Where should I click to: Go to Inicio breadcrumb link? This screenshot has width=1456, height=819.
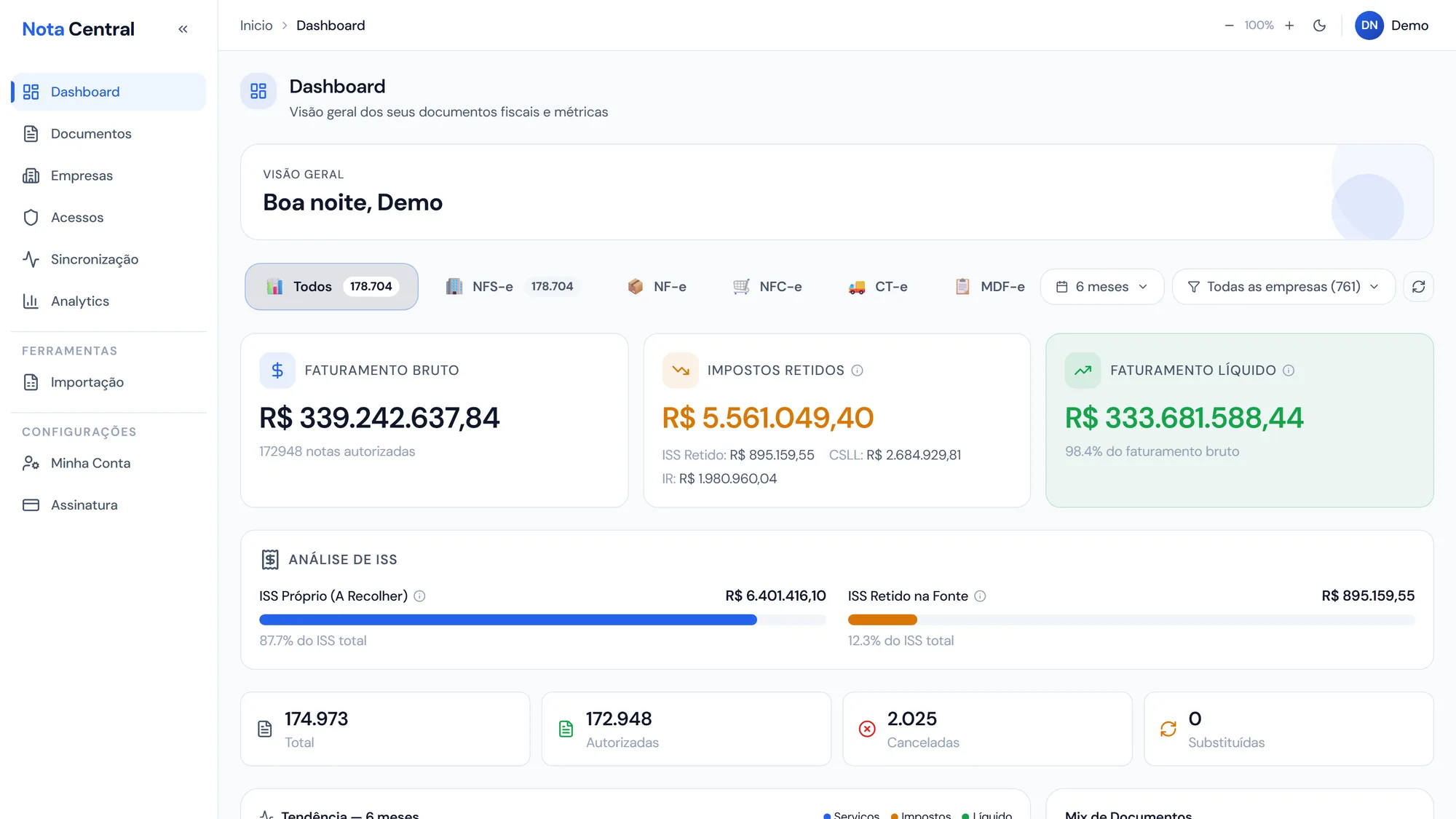(x=256, y=25)
